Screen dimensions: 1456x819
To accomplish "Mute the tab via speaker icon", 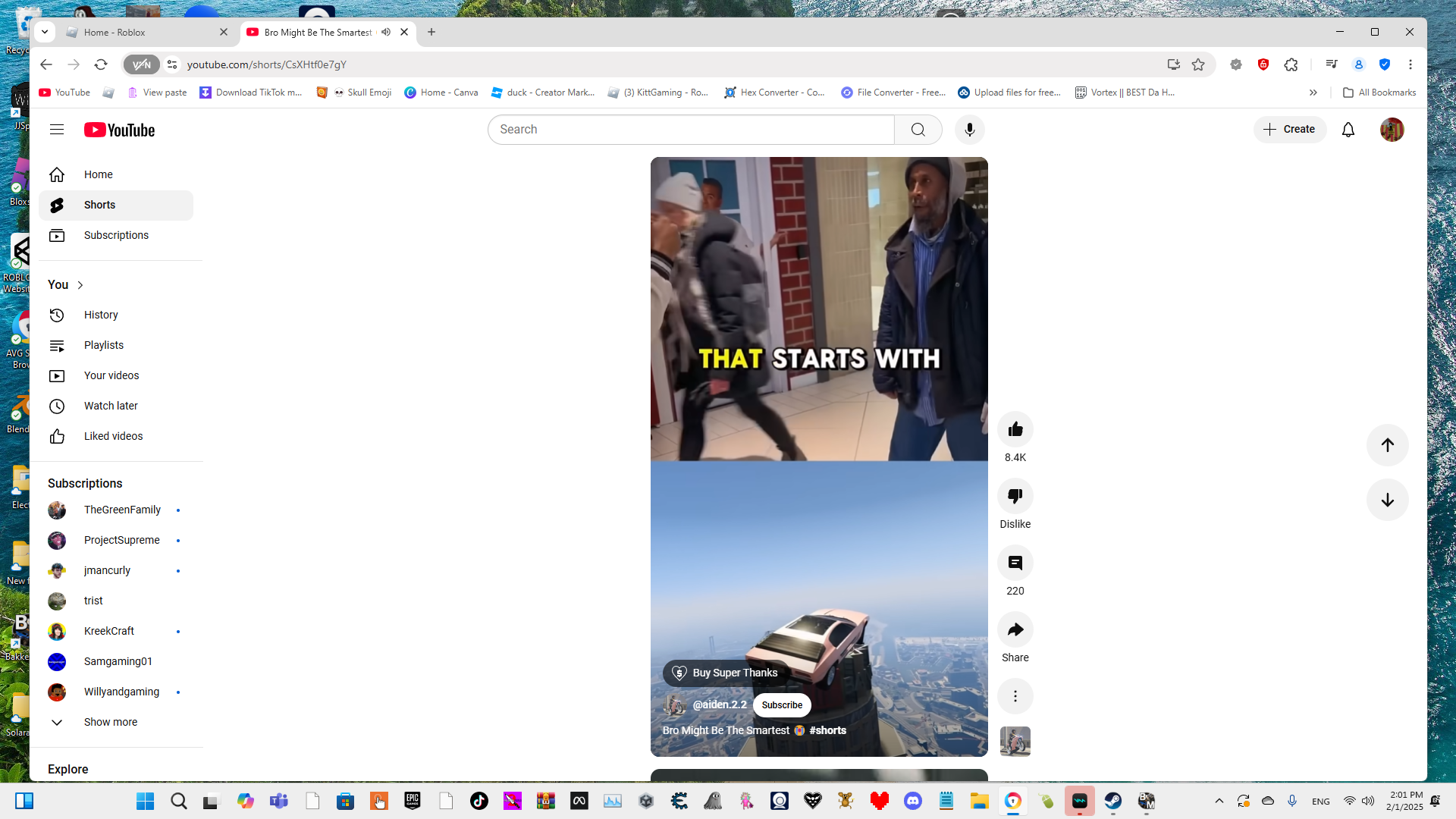I will pyautogui.click(x=386, y=32).
